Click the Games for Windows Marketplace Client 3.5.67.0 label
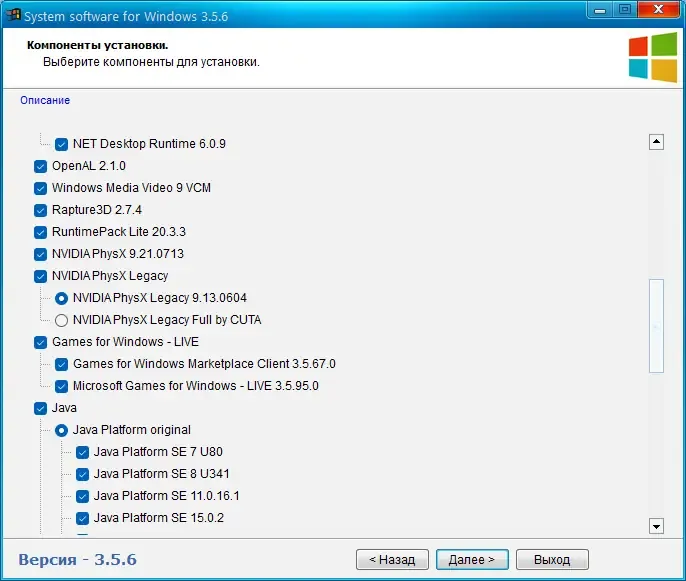 (x=204, y=364)
